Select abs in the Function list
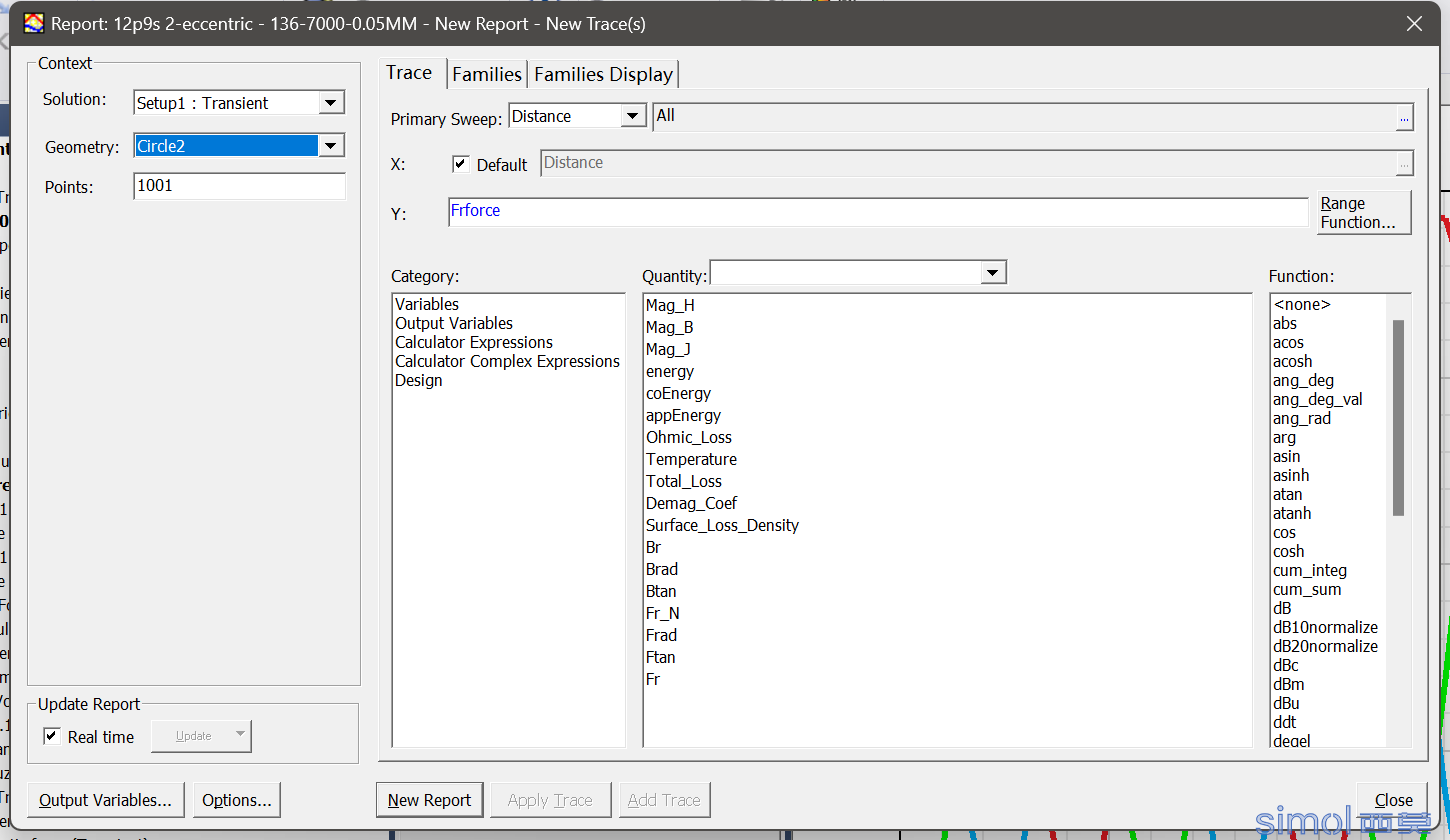This screenshot has width=1450, height=840. 1285,323
